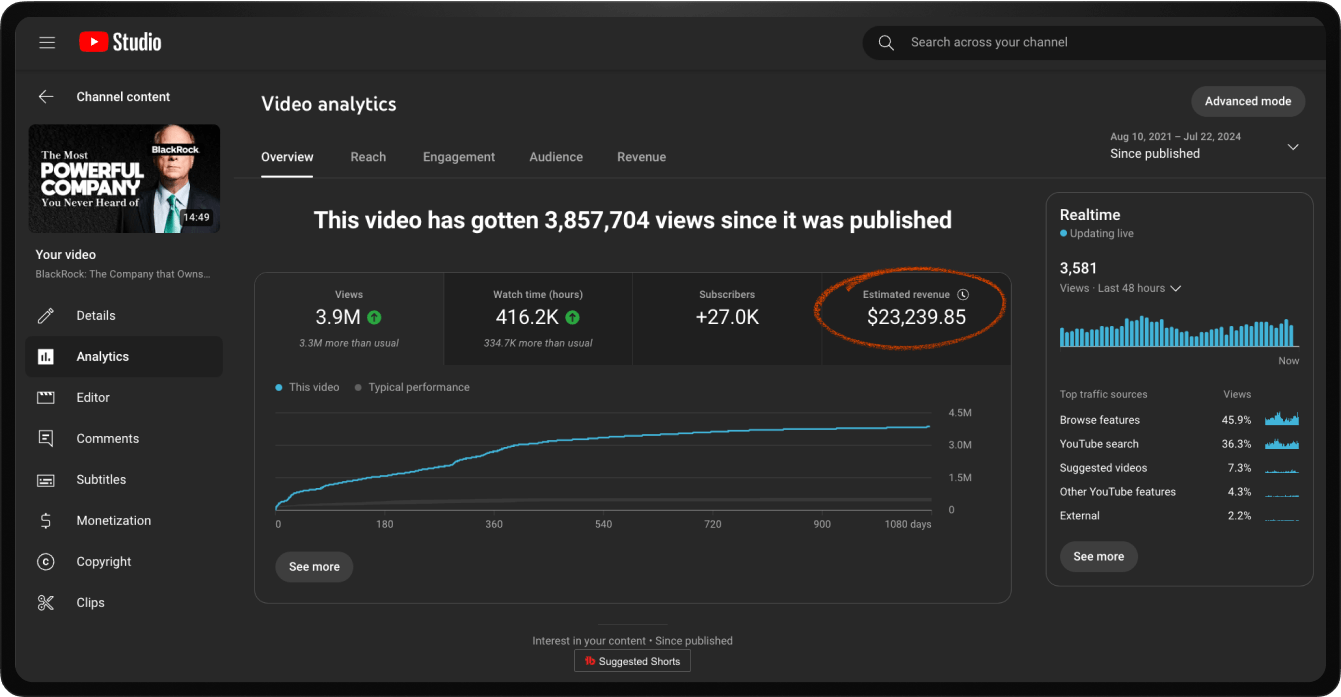This screenshot has height=697, width=1341.
Task: Switch to the Revenue tab
Action: [x=641, y=157]
